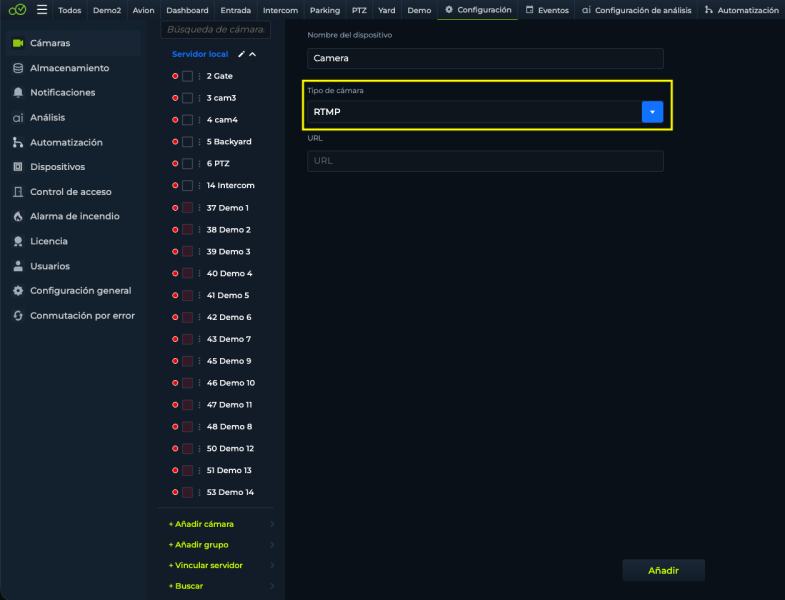The image size is (785, 600).
Task: Click into the URL input field
Action: [x=485, y=161]
